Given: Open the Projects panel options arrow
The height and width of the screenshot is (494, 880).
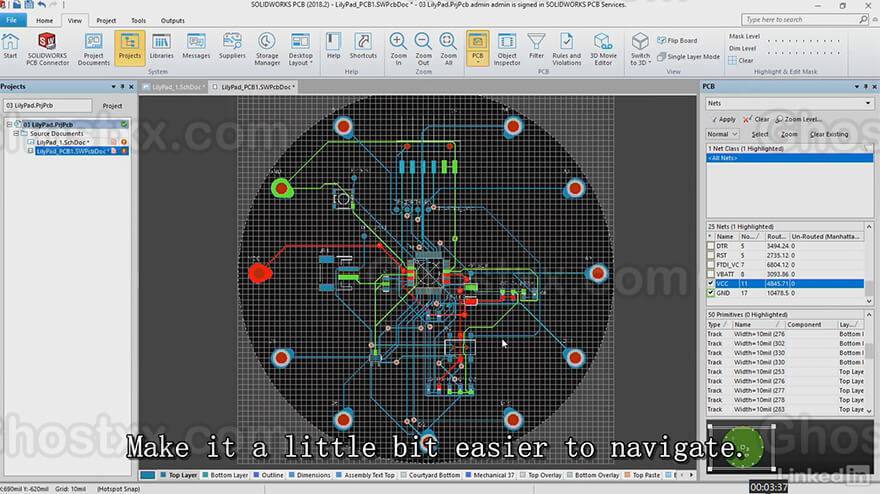Looking at the screenshot, I should click(x=113, y=87).
